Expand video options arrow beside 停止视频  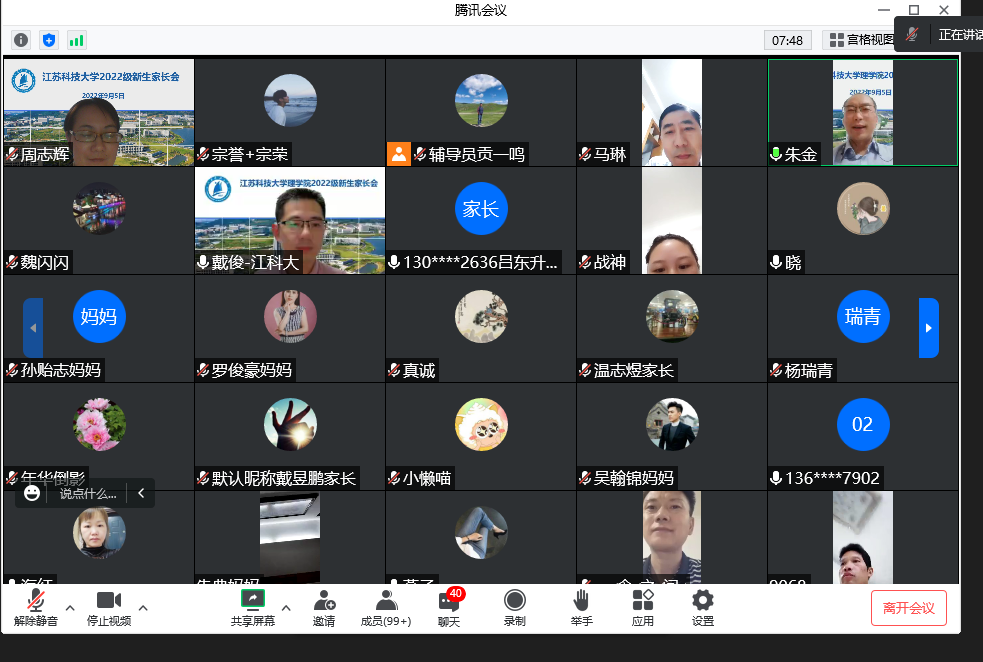[x=143, y=607]
